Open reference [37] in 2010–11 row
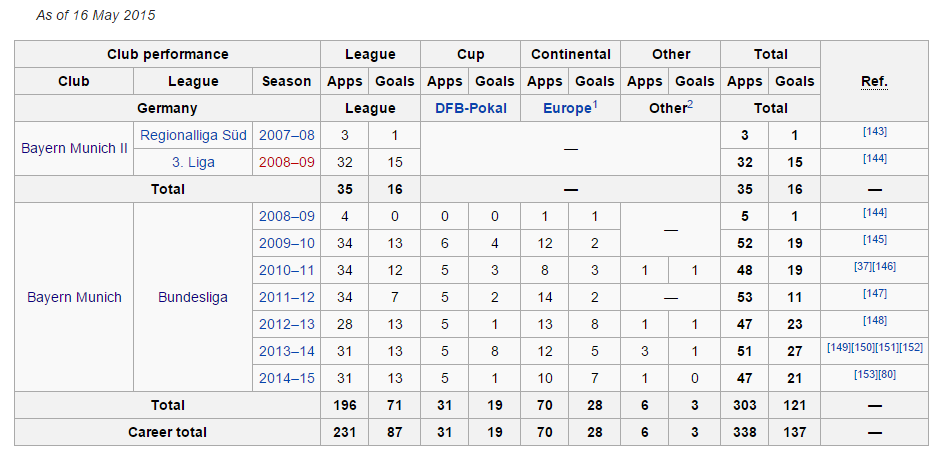Viewport: 940px width, 459px height. click(860, 267)
